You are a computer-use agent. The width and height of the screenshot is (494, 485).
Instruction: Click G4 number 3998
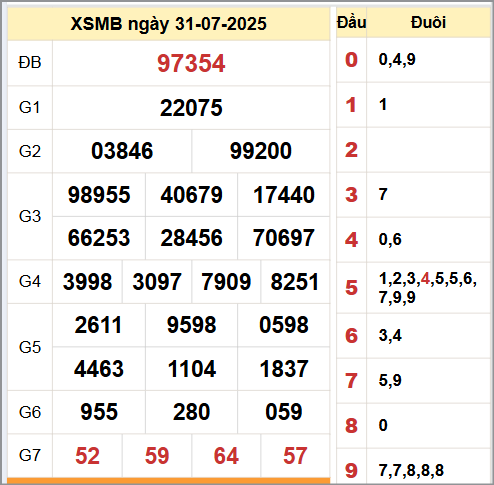pyautogui.click(x=87, y=282)
